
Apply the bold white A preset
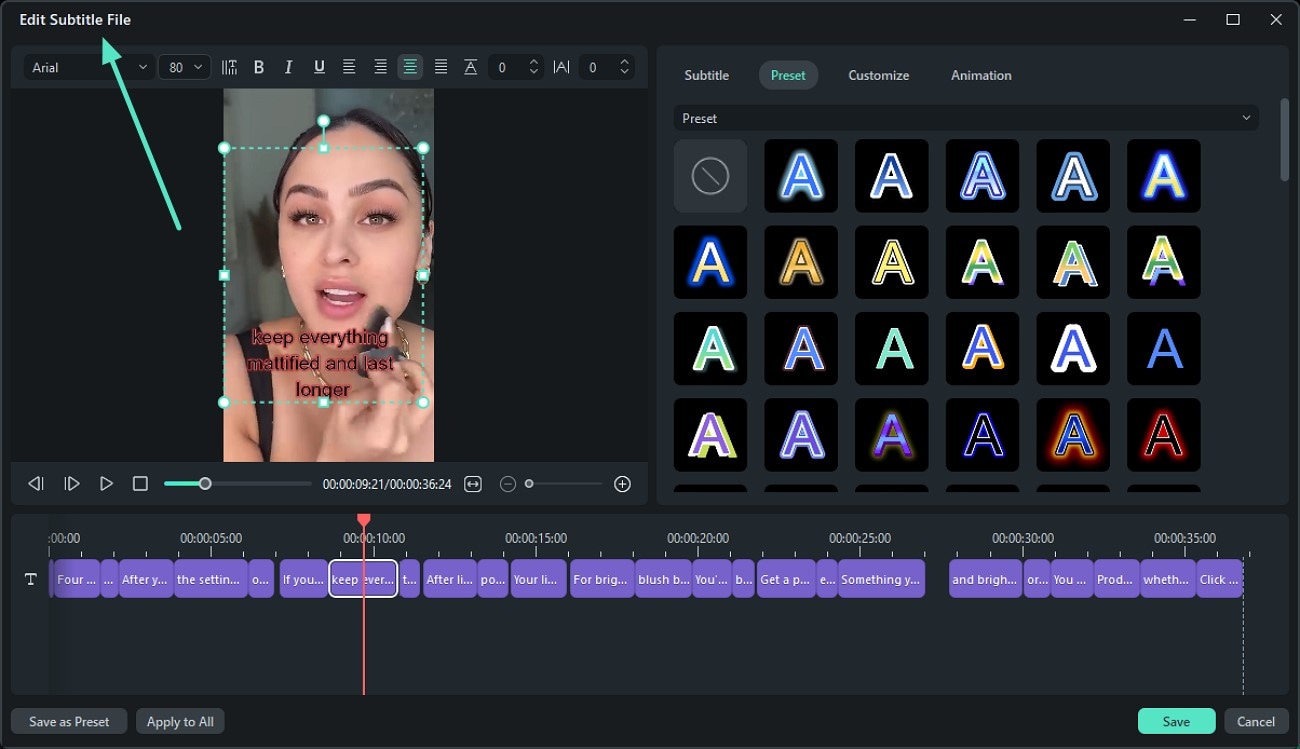pos(1073,349)
